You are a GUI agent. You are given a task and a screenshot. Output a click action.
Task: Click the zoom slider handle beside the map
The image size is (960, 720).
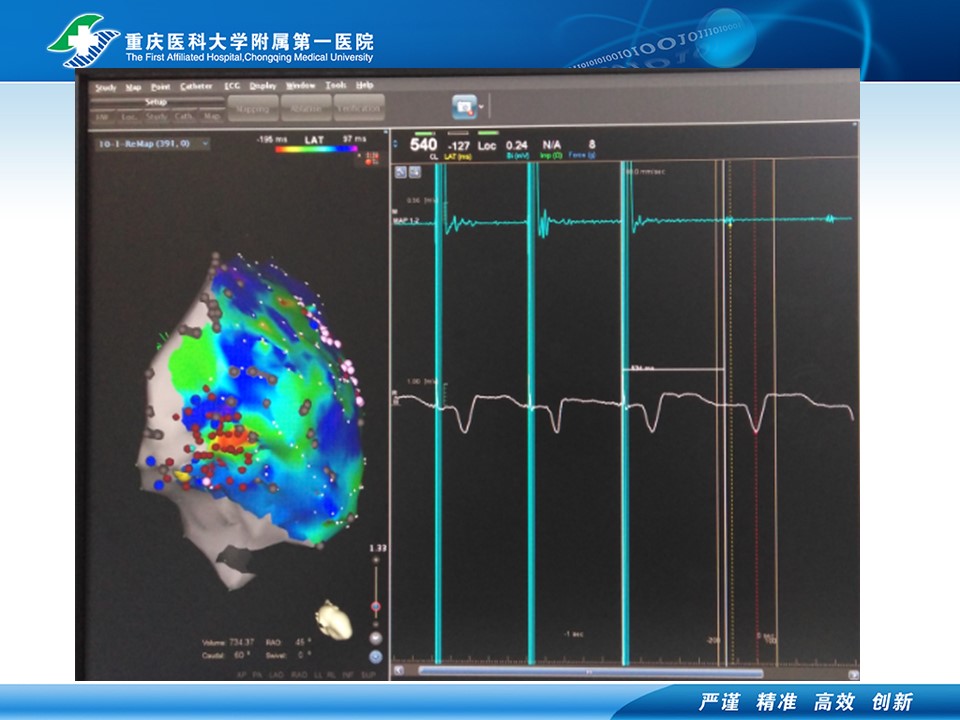[376, 607]
